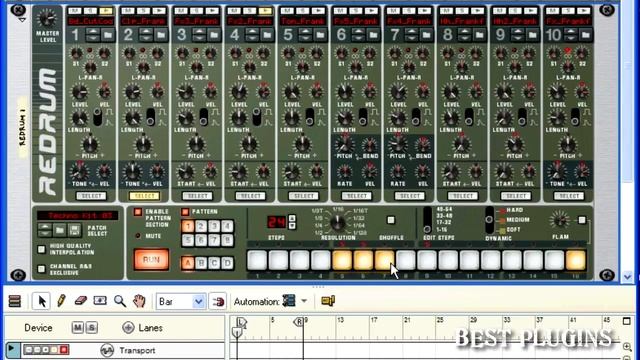Screen dimensions: 640x360
Task: Adjust the Flam amount knob
Action: (559, 220)
